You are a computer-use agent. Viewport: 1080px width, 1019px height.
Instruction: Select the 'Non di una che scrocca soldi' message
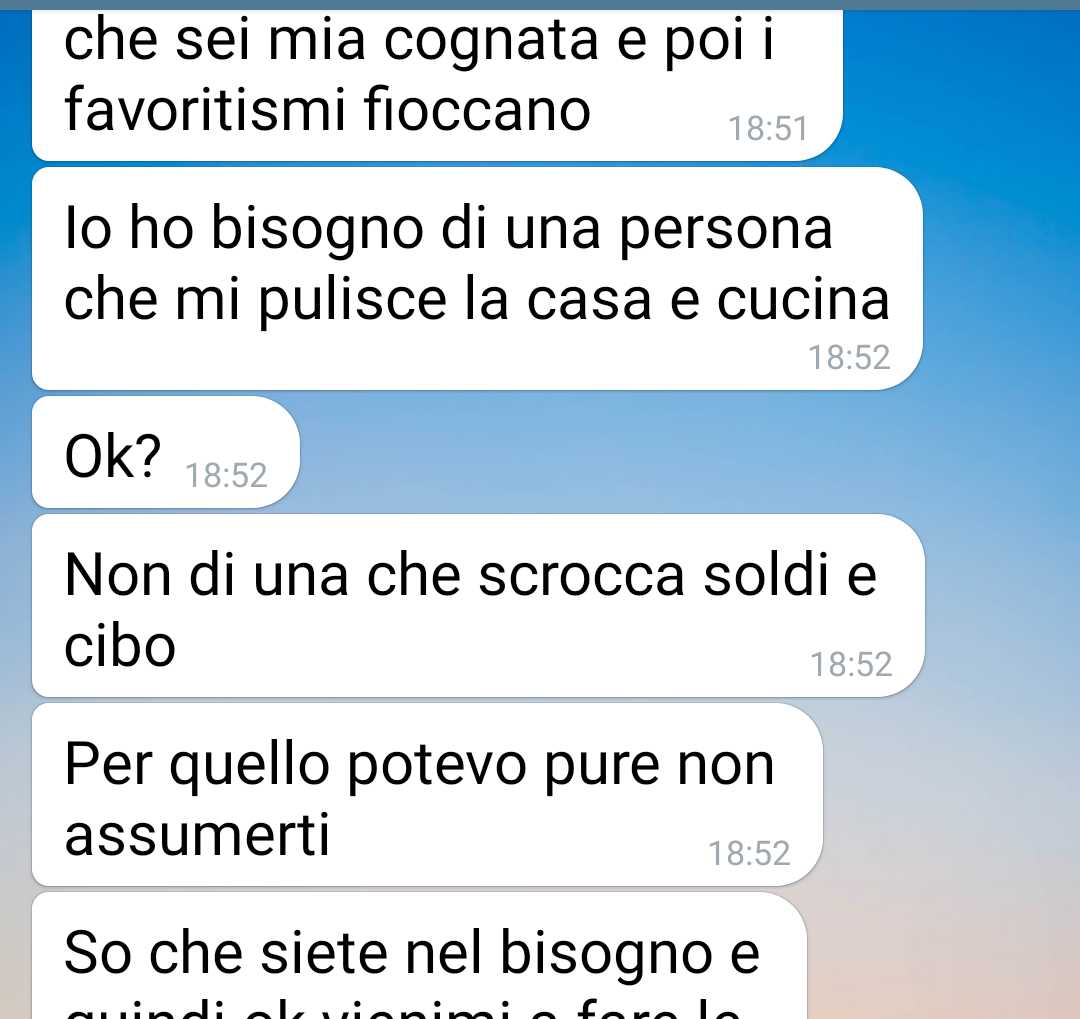pyautogui.click(x=478, y=606)
